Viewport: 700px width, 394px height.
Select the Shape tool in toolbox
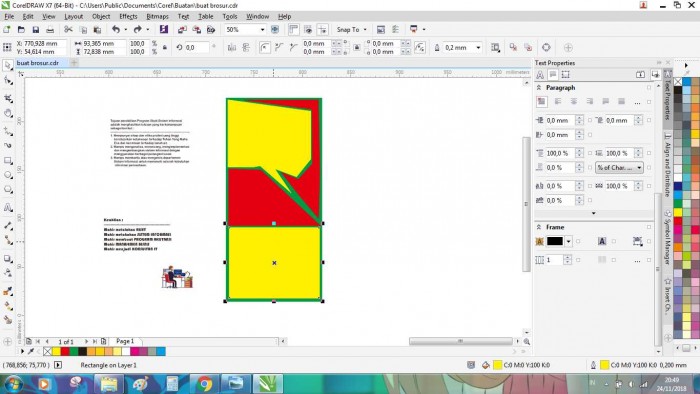[x=8, y=81]
